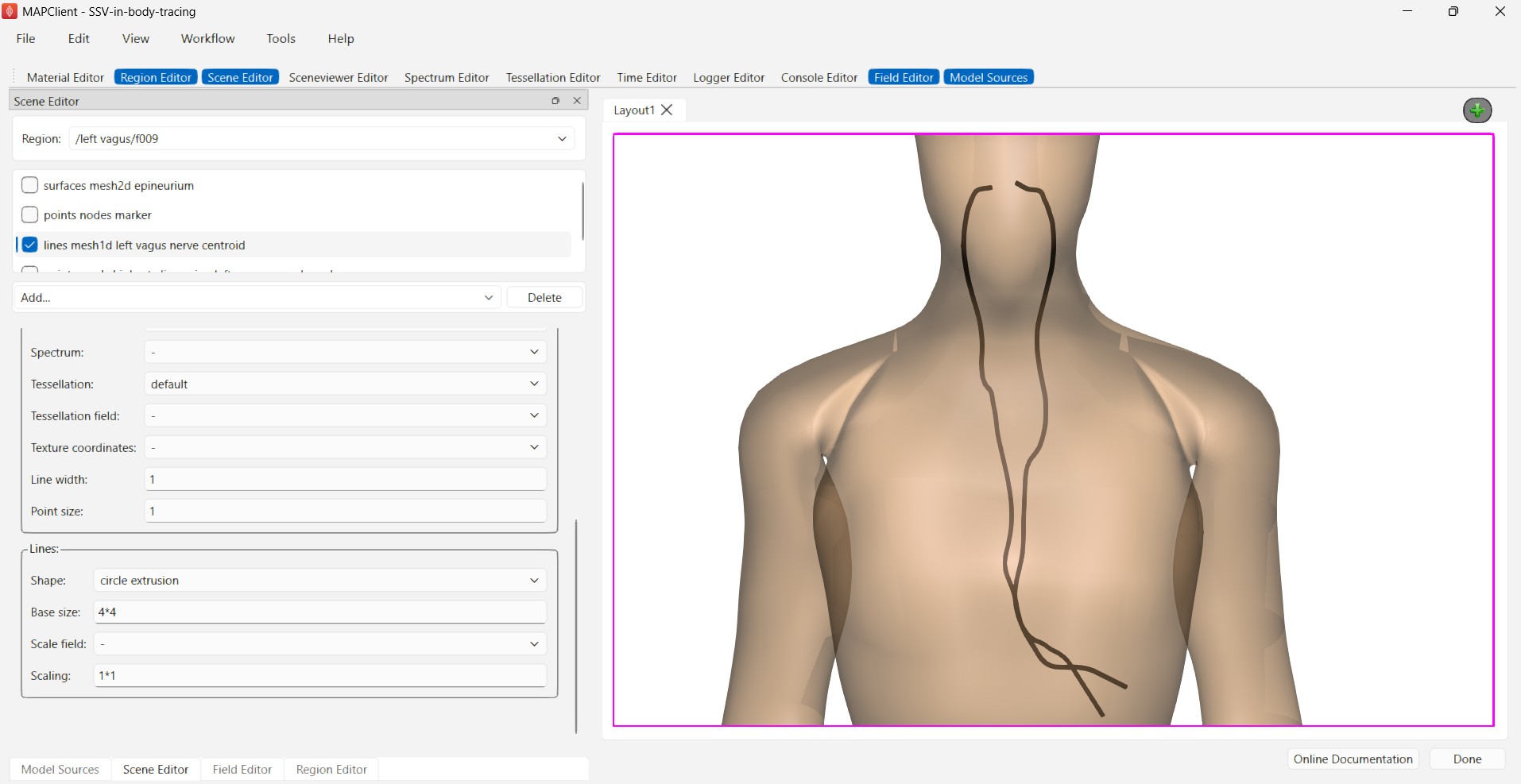Click the 3D body model view

click(x=1053, y=430)
